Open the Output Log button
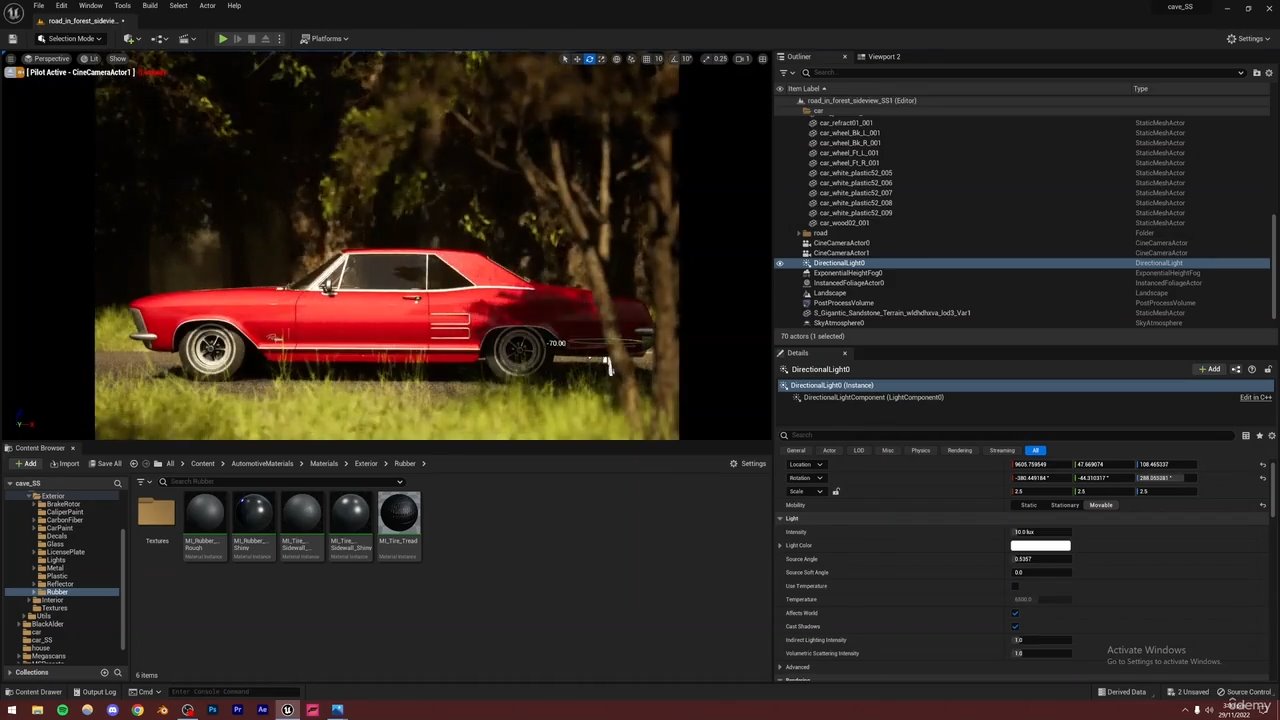The height and width of the screenshot is (720, 1280). (93, 692)
